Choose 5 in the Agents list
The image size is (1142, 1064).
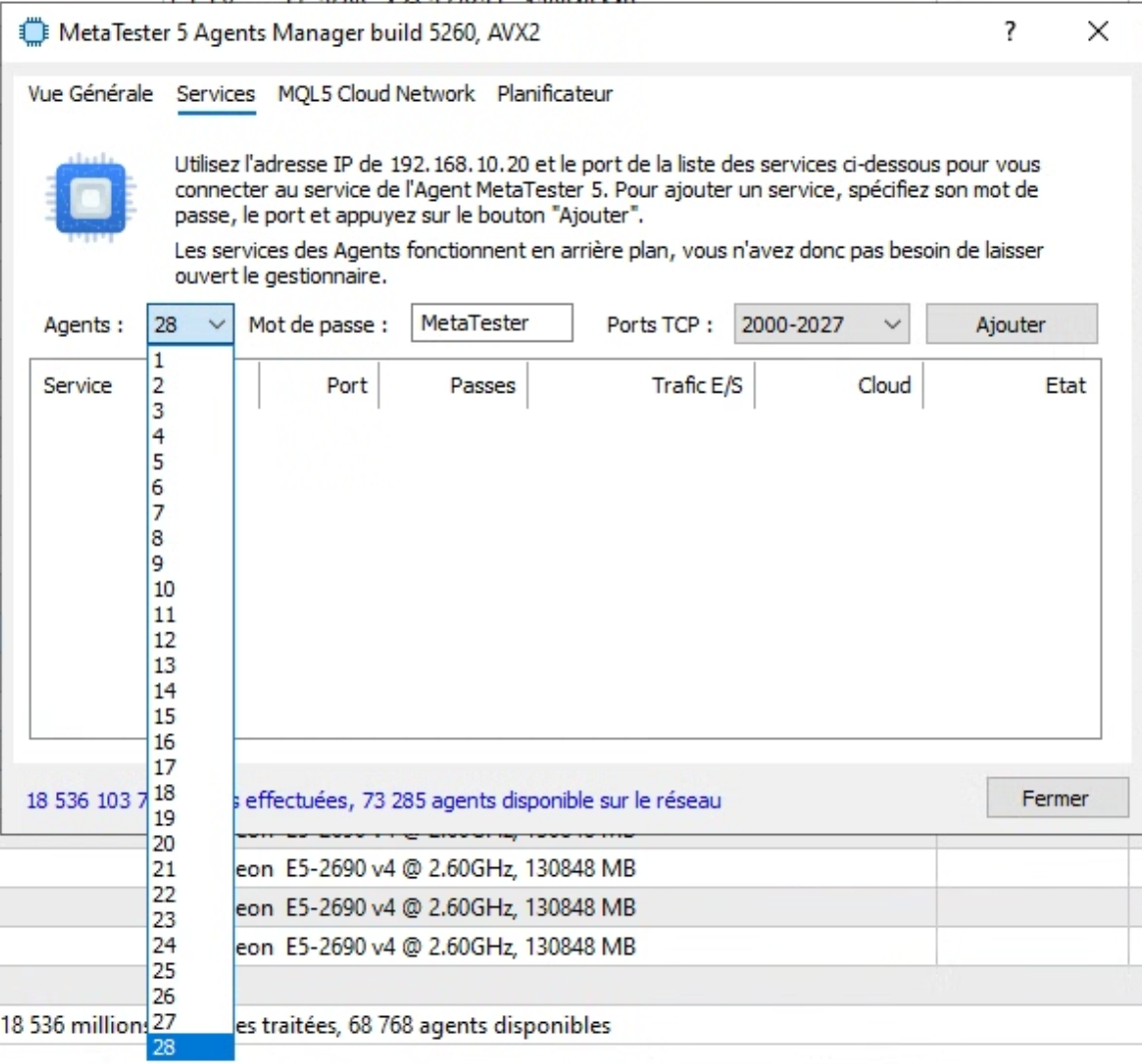[x=190, y=463]
